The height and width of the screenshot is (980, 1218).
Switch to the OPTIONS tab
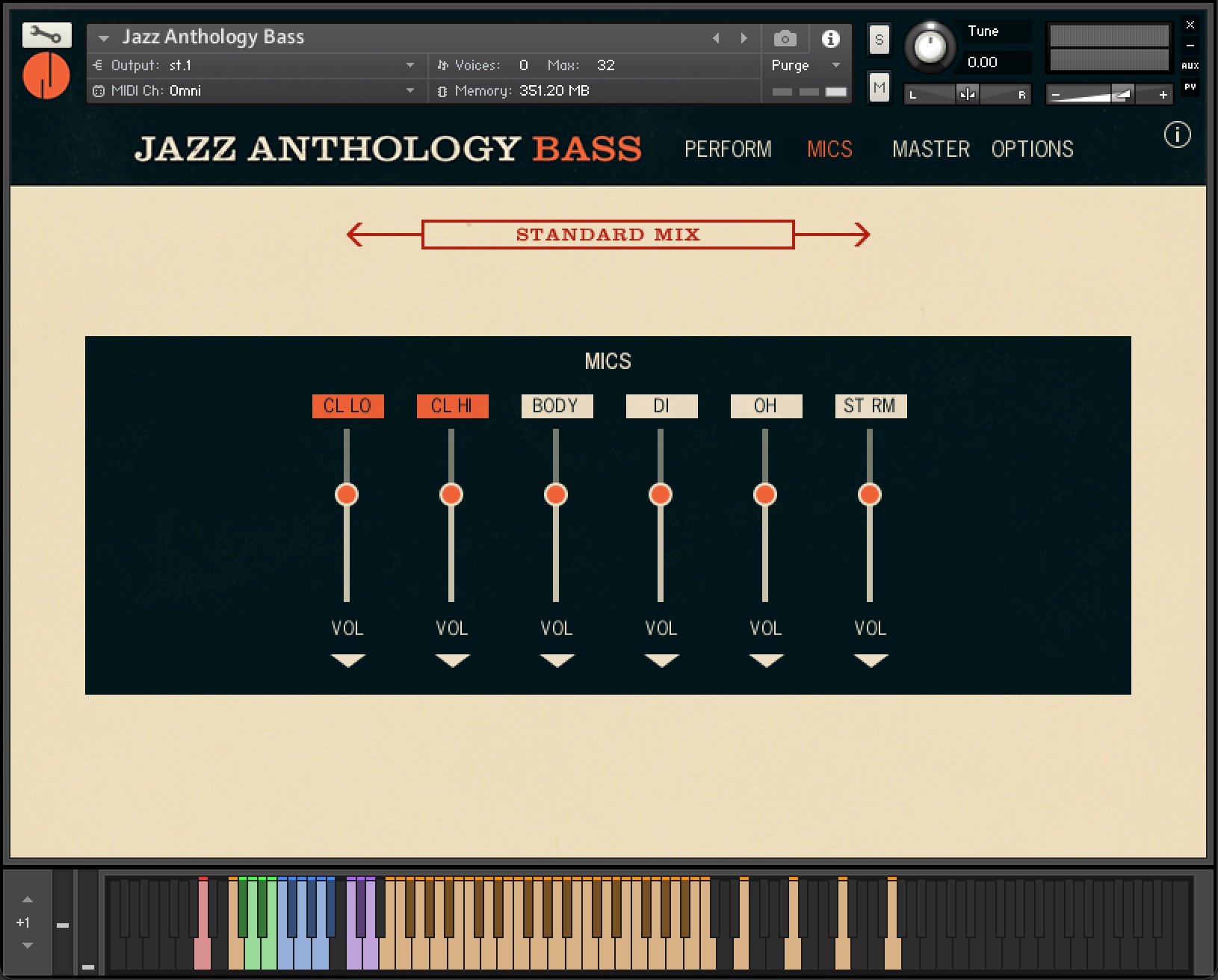coord(1032,149)
